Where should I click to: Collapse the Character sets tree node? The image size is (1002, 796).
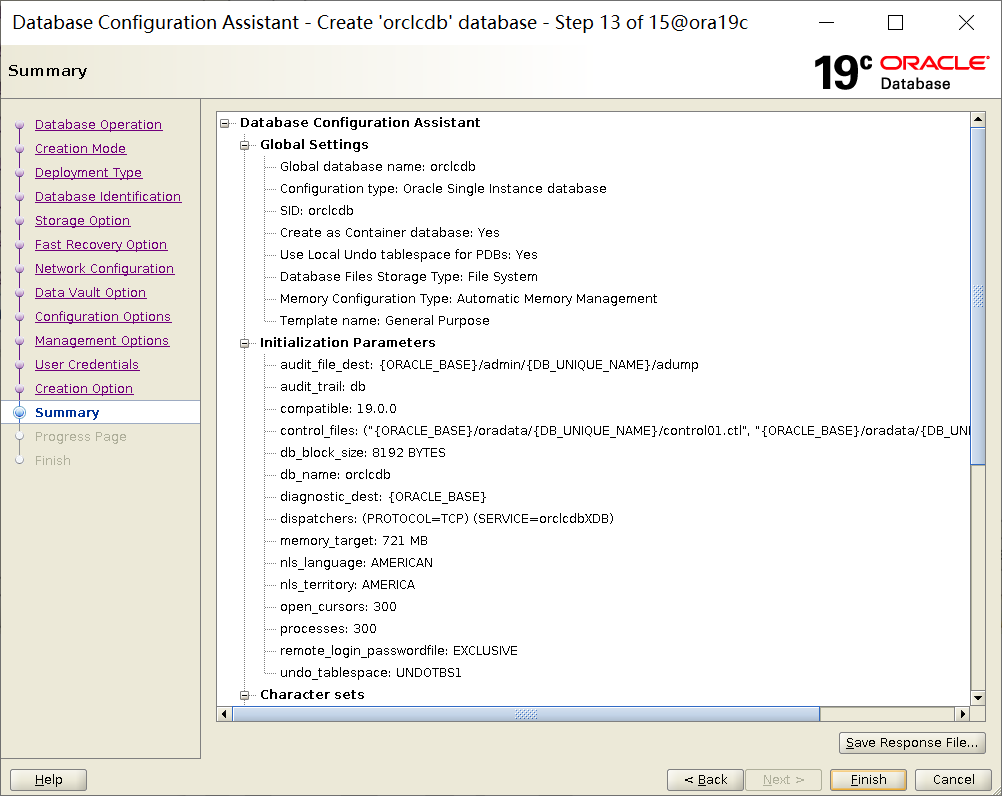coord(245,695)
